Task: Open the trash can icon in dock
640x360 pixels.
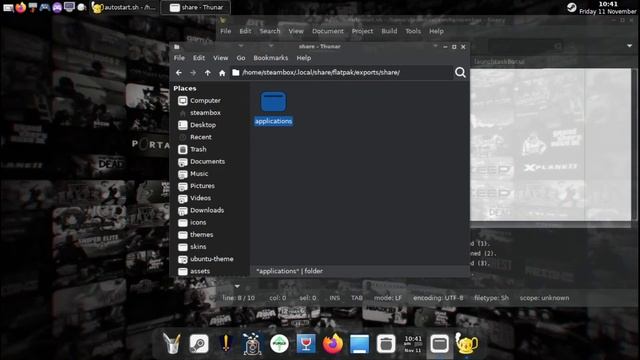Action: [x=386, y=344]
